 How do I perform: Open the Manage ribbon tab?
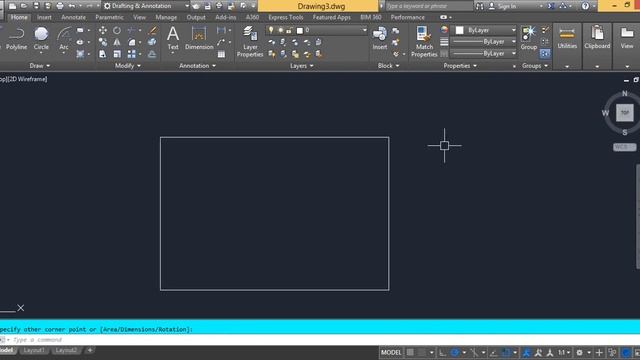tap(166, 17)
